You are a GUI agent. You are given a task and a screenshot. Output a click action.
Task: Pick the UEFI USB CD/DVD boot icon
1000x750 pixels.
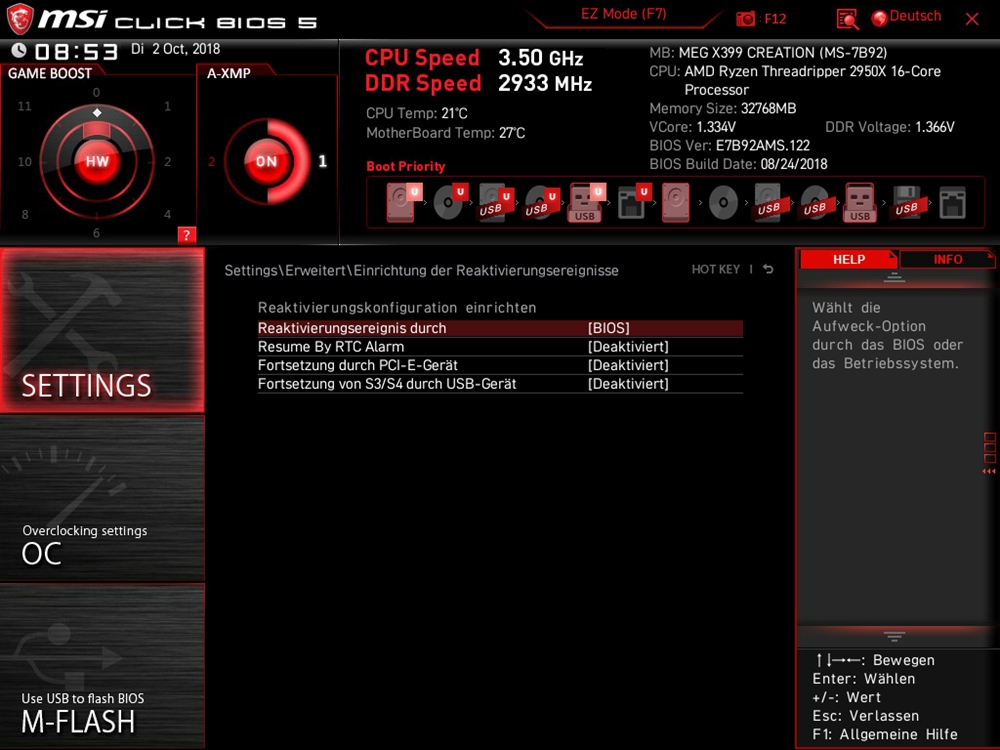[x=541, y=202]
